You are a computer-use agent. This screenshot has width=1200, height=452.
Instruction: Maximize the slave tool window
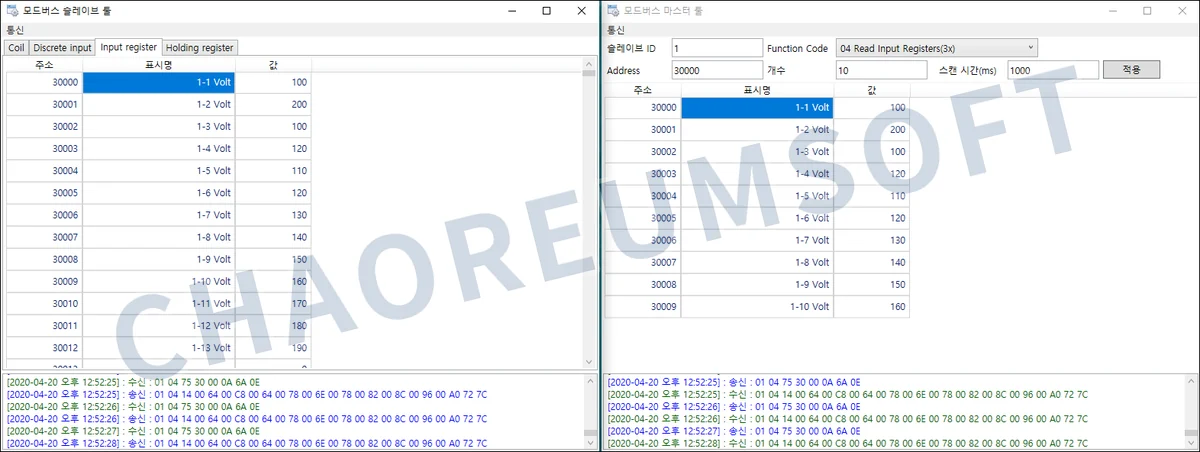[546, 10]
